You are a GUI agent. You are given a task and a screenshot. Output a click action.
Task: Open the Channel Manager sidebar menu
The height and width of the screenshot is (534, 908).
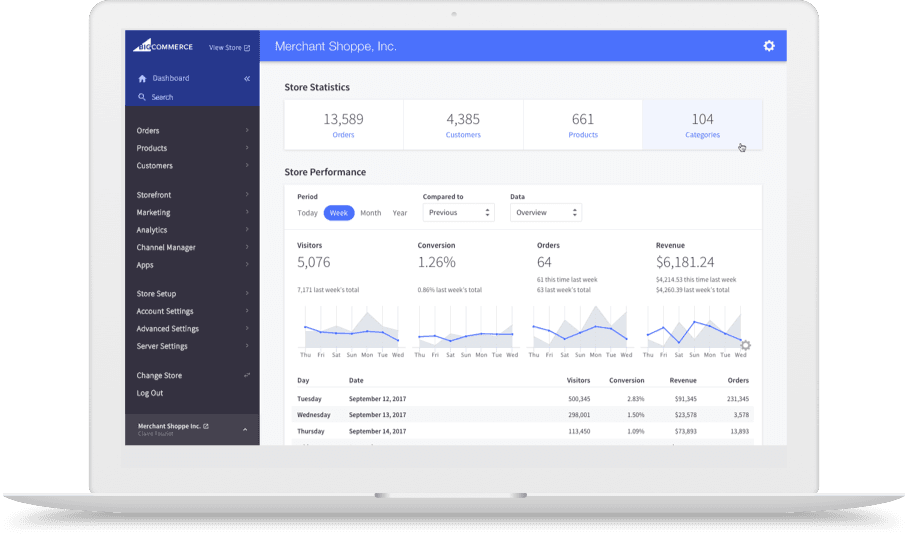tap(166, 248)
